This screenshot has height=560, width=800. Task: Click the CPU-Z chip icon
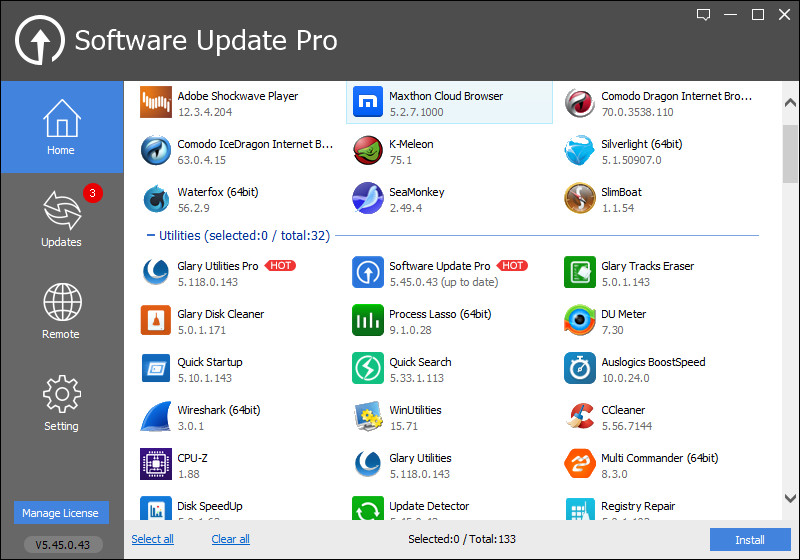click(156, 464)
